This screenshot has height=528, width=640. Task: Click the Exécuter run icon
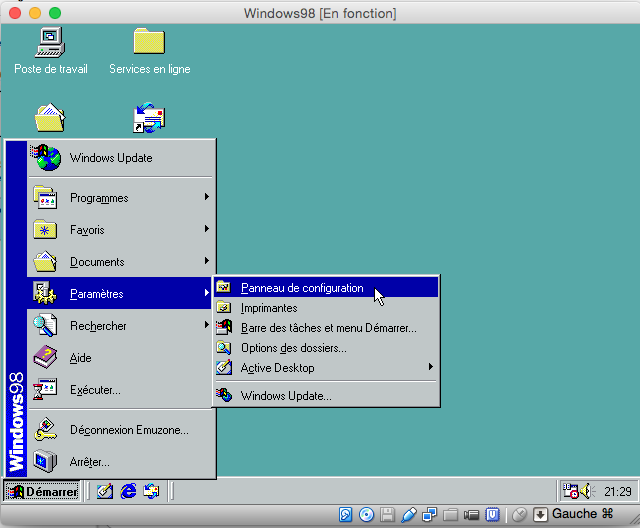pyautogui.click(x=45, y=389)
